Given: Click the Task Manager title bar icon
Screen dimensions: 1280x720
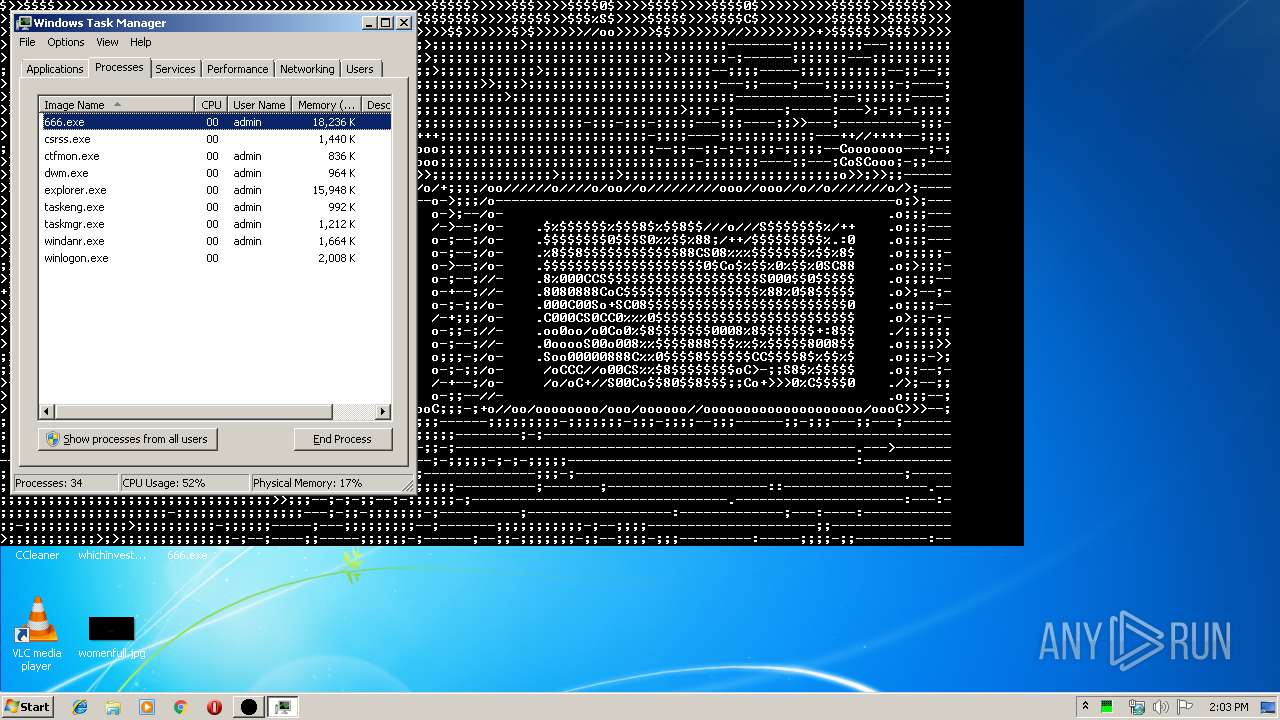Looking at the screenshot, I should (24, 22).
